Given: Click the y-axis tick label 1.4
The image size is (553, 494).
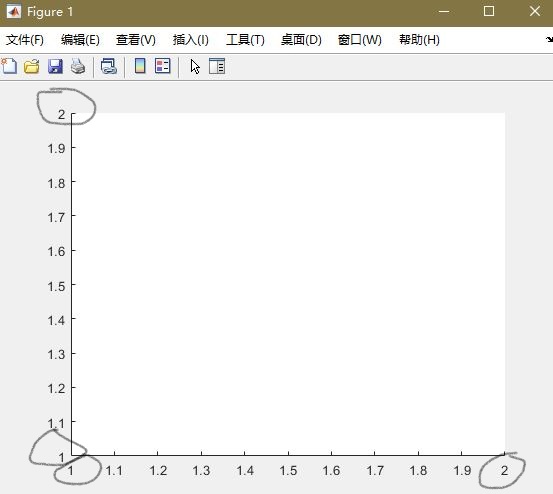Looking at the screenshot, I should click(x=56, y=321).
